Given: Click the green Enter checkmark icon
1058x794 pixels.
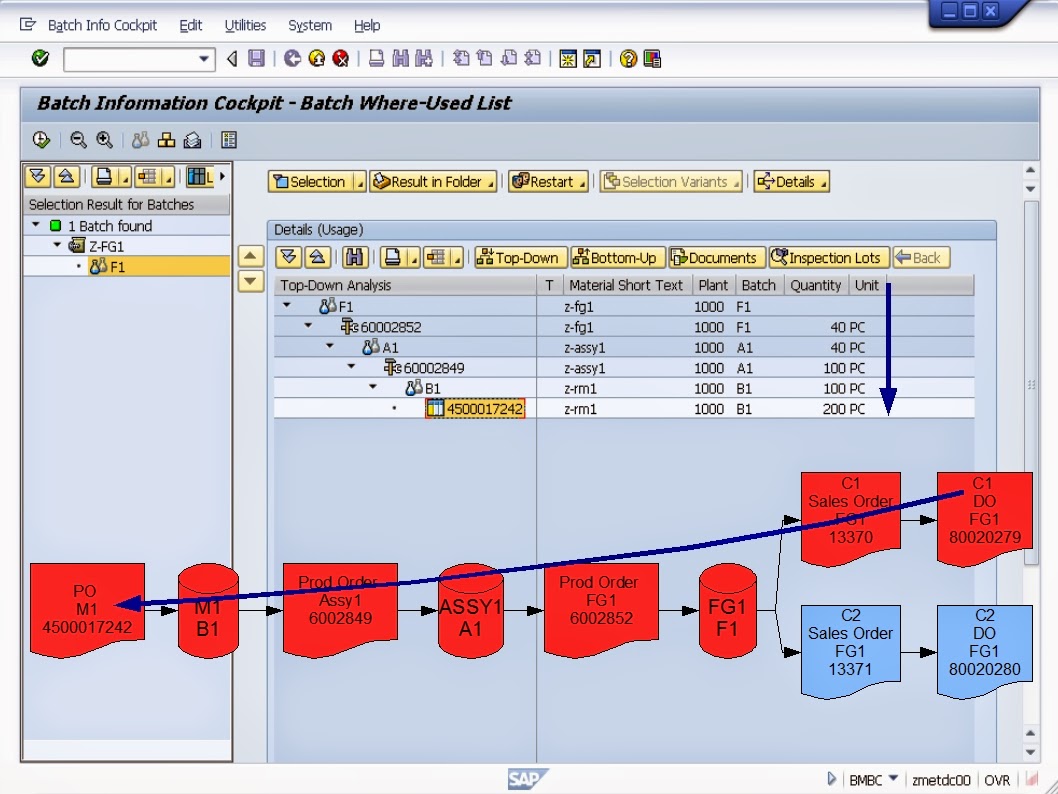Looking at the screenshot, I should 40,59.
